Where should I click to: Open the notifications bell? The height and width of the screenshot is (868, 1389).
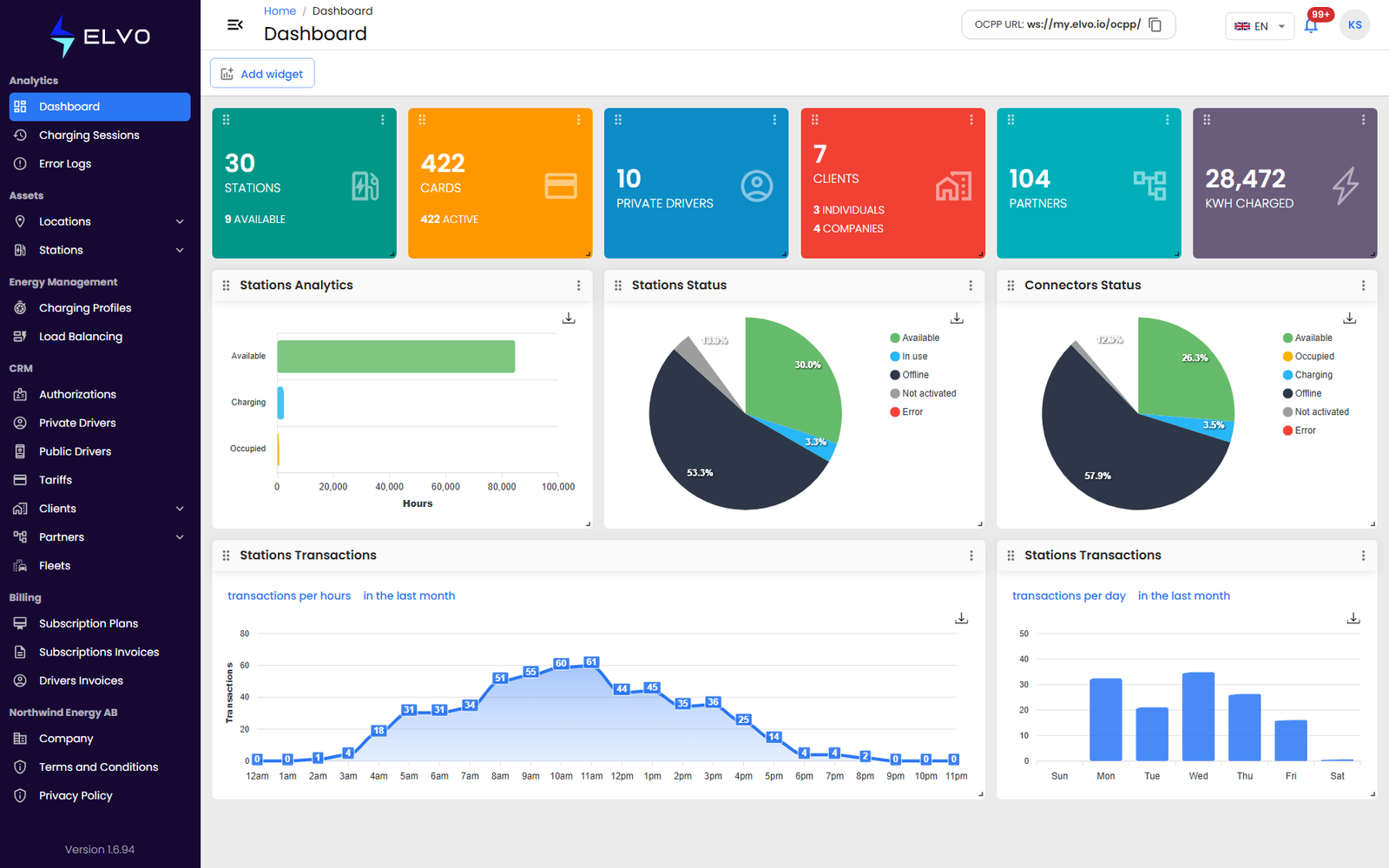(1311, 25)
